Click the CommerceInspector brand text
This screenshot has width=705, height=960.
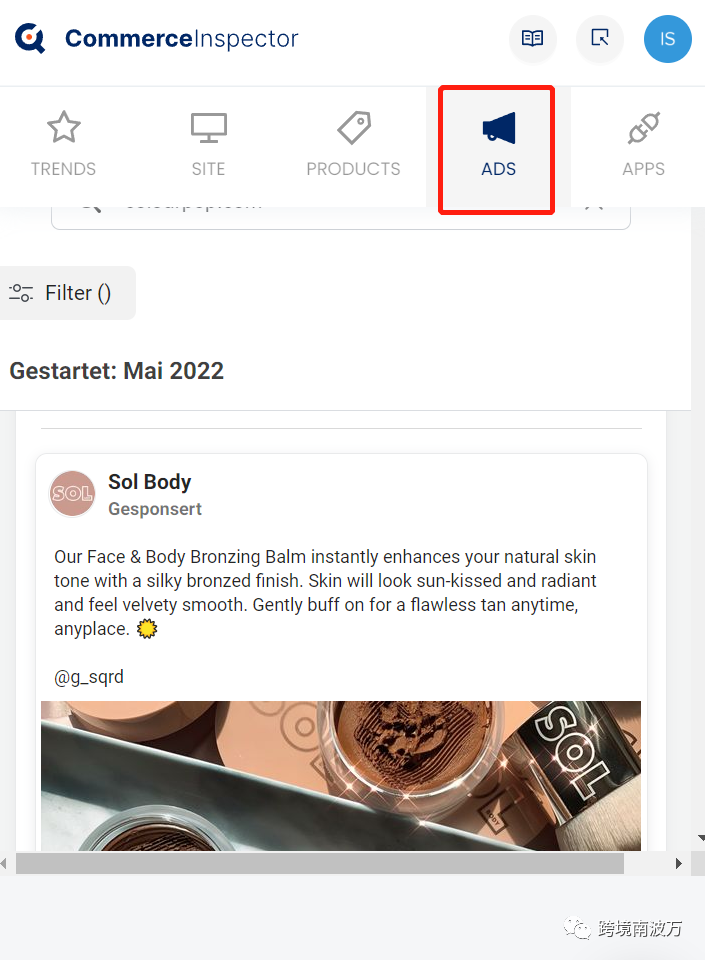coord(182,39)
